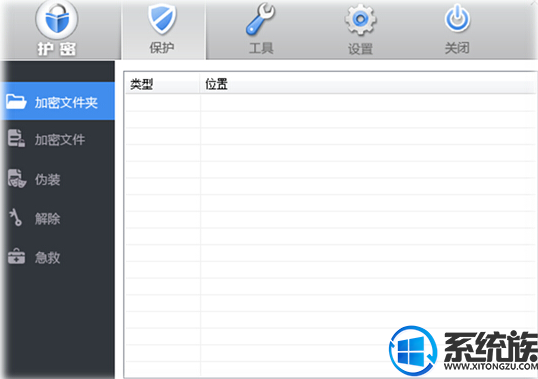This screenshot has height=379, width=538.
Task: Switch to the 工具 tab label
Action: tap(261, 48)
